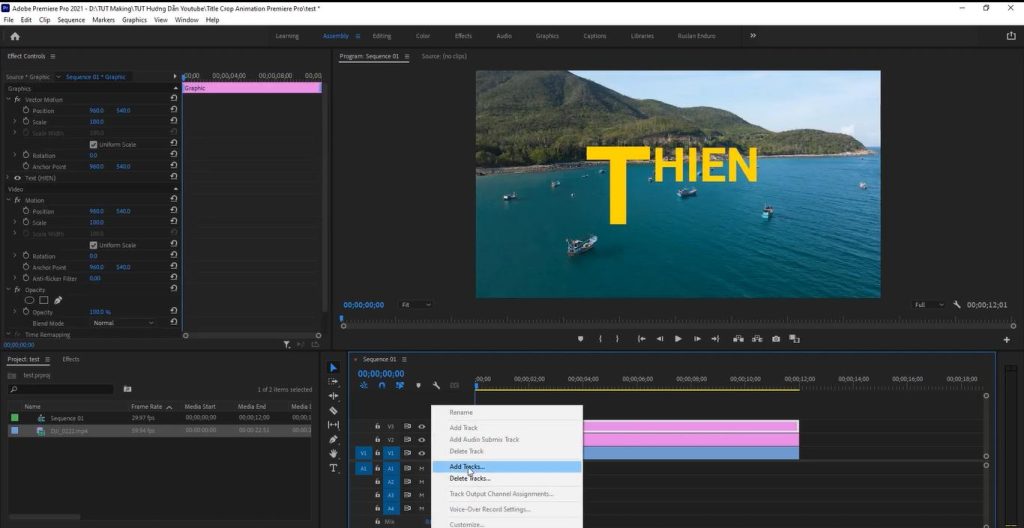Open Program Monitor settings wrench
1024x528 pixels.
pyautogui.click(x=957, y=305)
